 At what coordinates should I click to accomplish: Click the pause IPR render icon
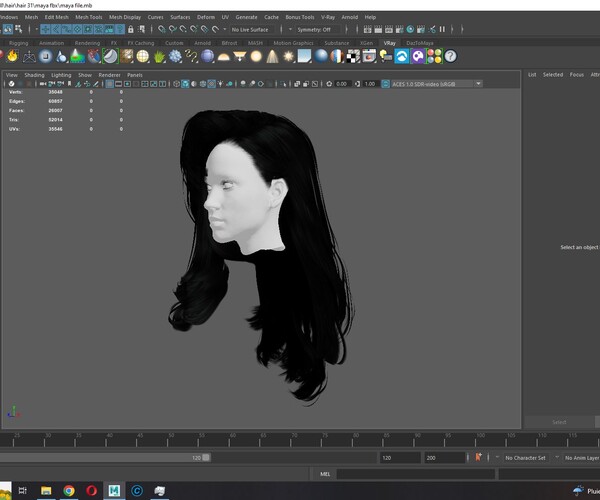pyautogui.click(x=442, y=29)
